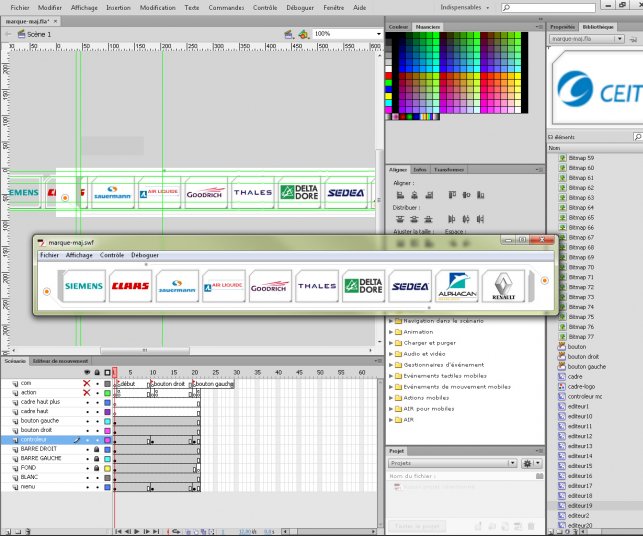The height and width of the screenshot is (536, 643).
Task: Select the controleur layer
Action: [36, 439]
